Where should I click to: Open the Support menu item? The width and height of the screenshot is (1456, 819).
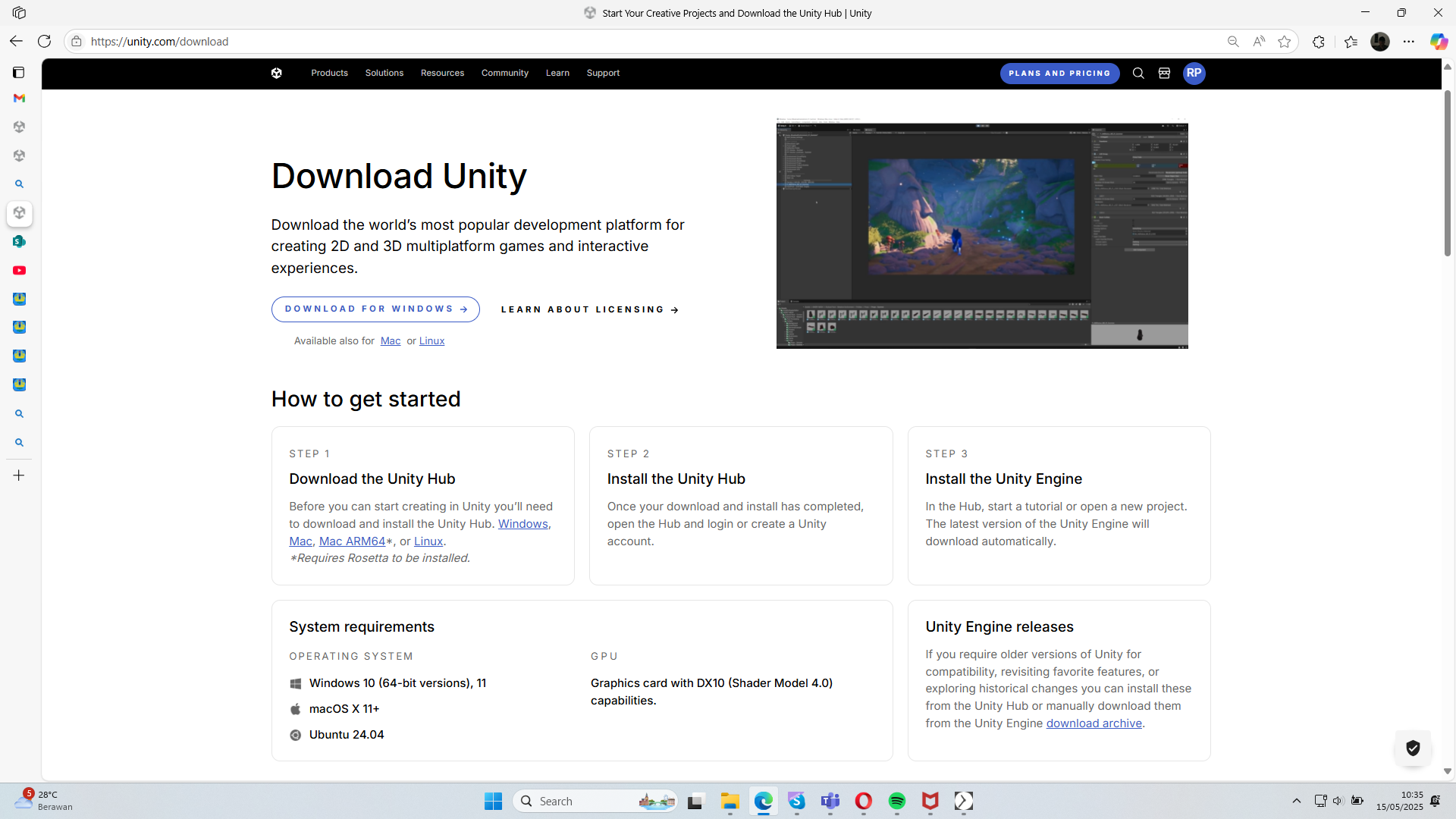[x=603, y=73]
